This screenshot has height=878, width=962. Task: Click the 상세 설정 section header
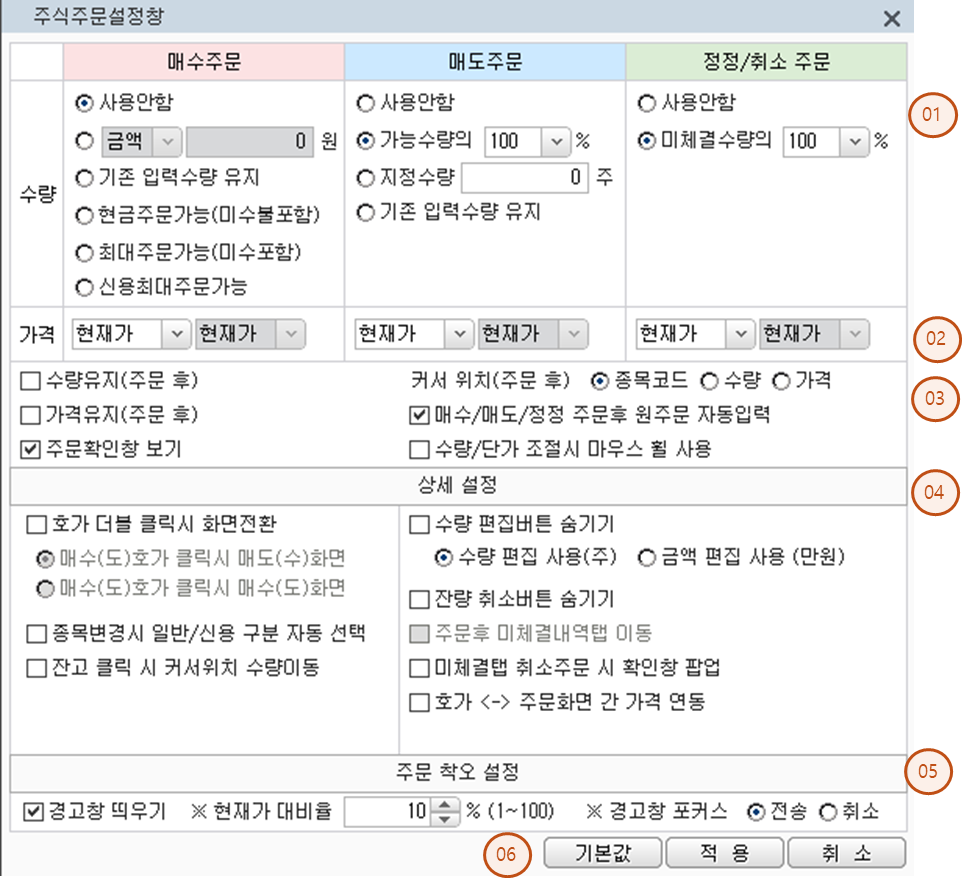pyautogui.click(x=458, y=486)
